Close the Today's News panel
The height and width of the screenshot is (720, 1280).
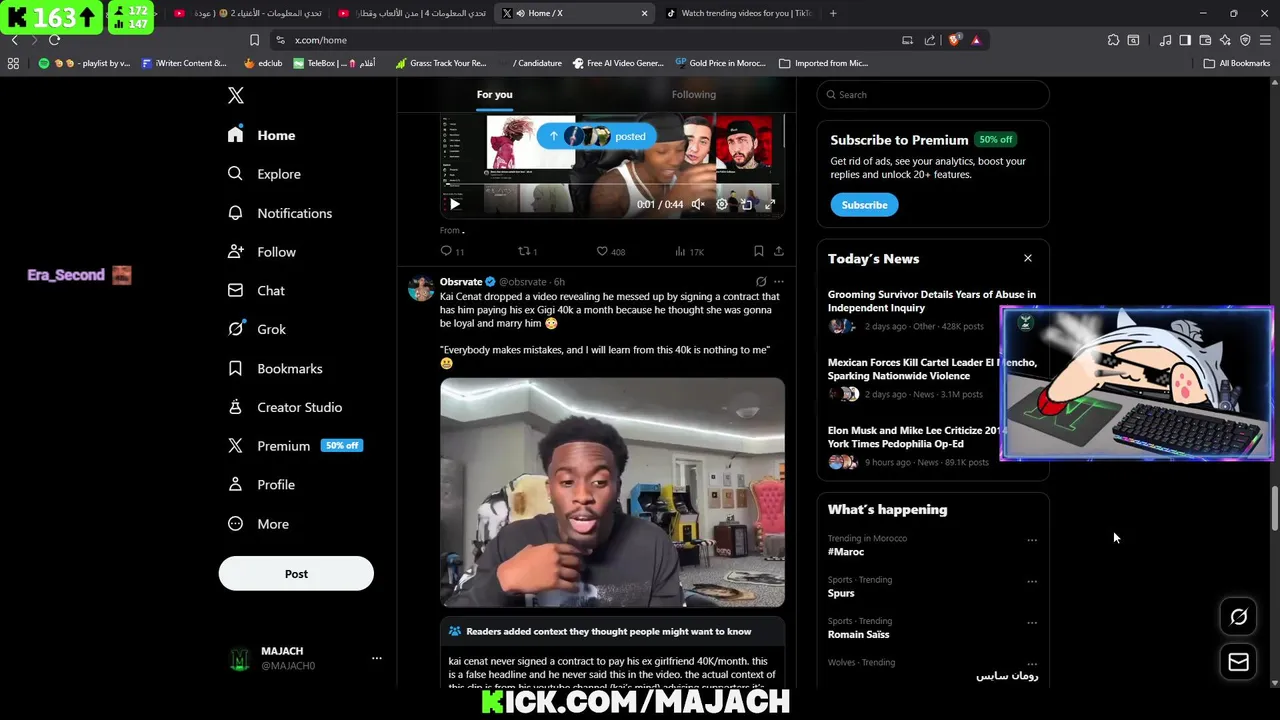click(x=1027, y=258)
